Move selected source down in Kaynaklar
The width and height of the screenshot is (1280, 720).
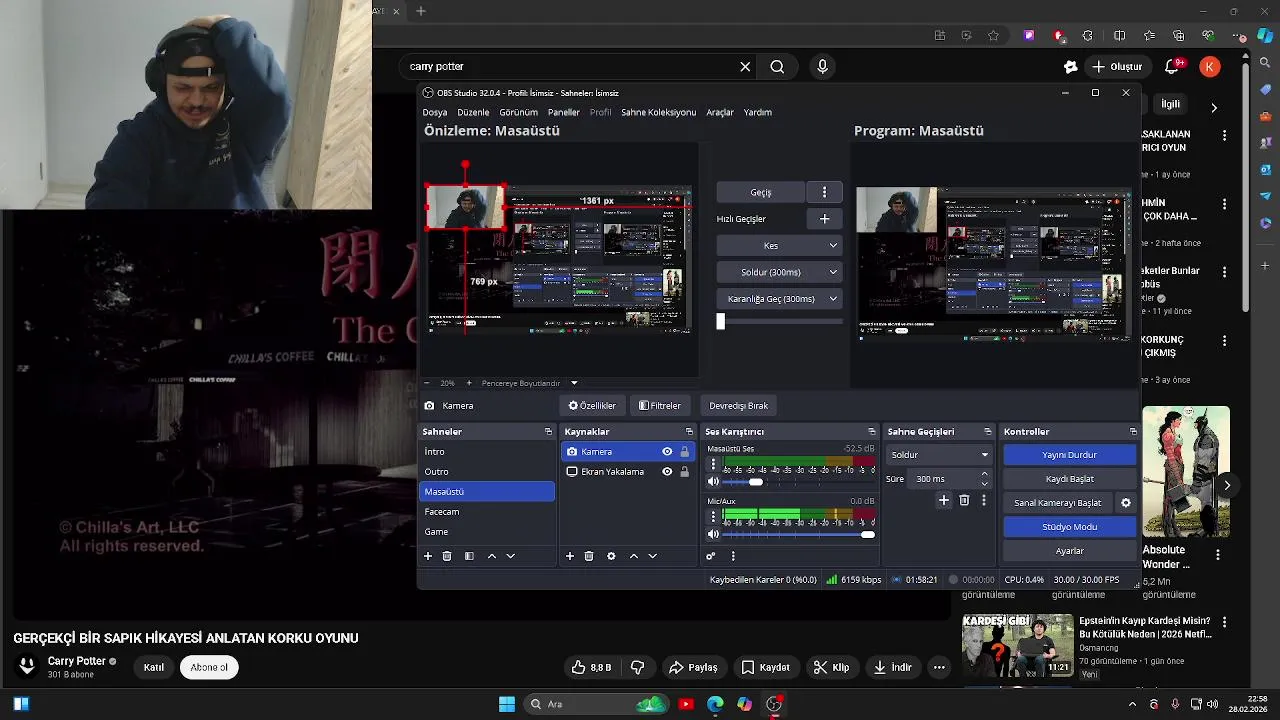point(652,556)
